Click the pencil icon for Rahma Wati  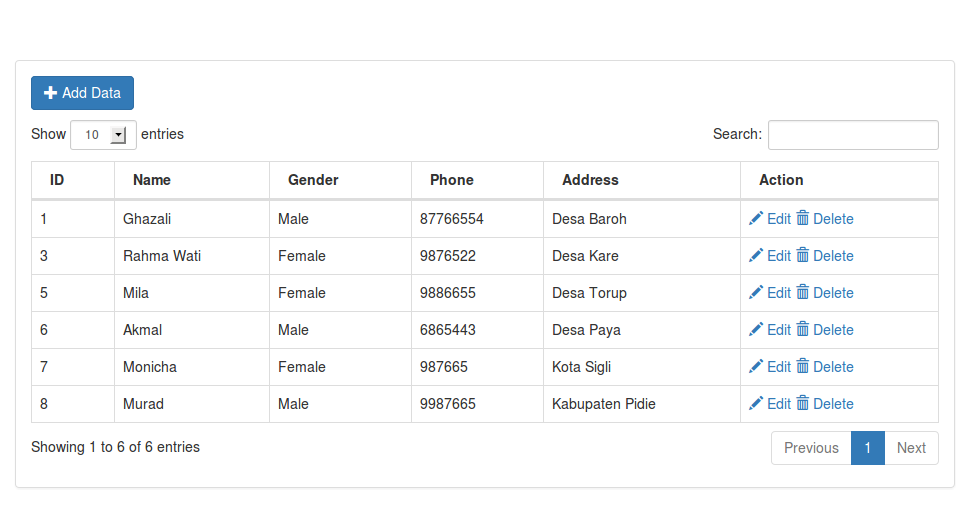tap(756, 256)
